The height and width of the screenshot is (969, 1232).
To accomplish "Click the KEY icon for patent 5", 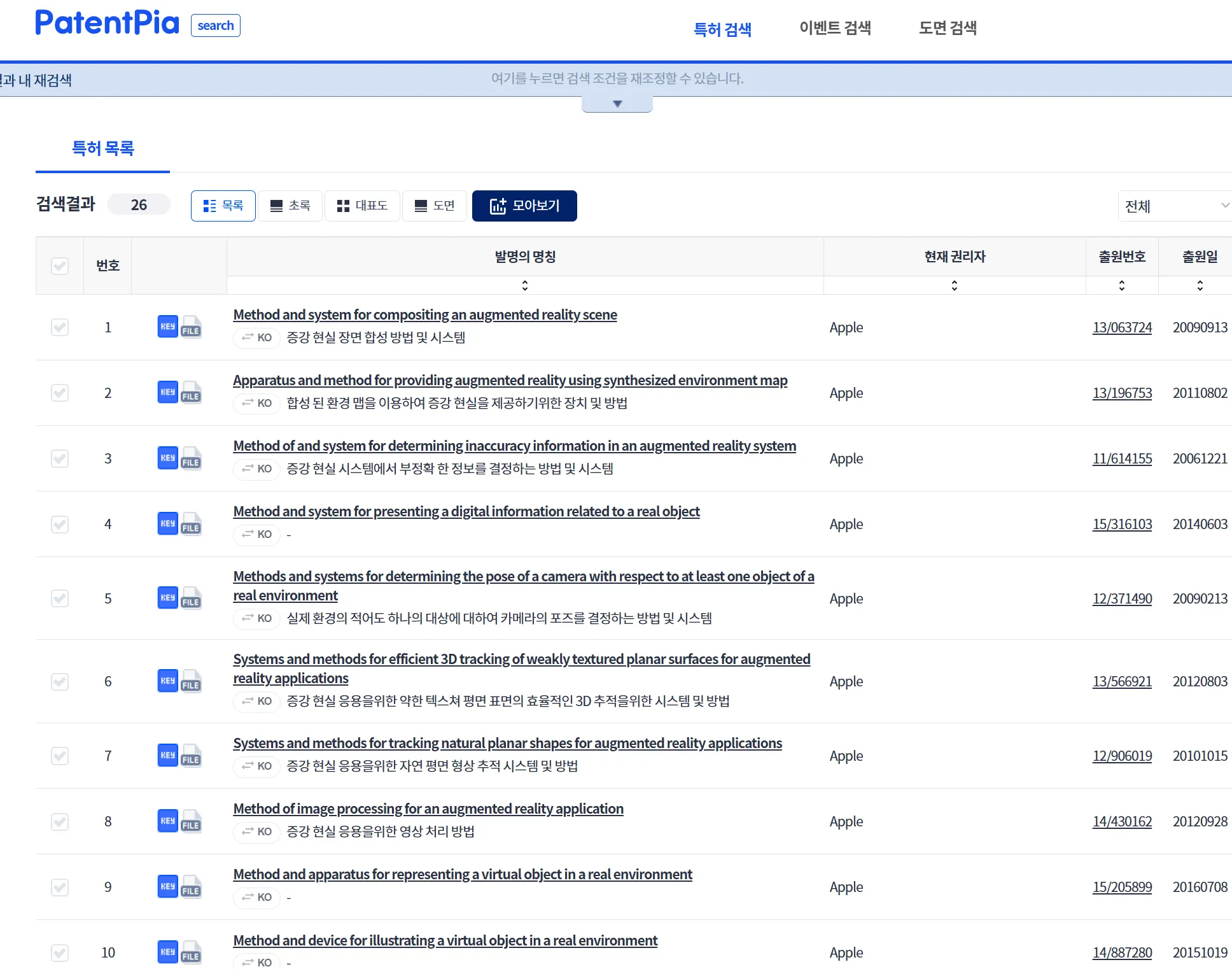I will coord(167,598).
